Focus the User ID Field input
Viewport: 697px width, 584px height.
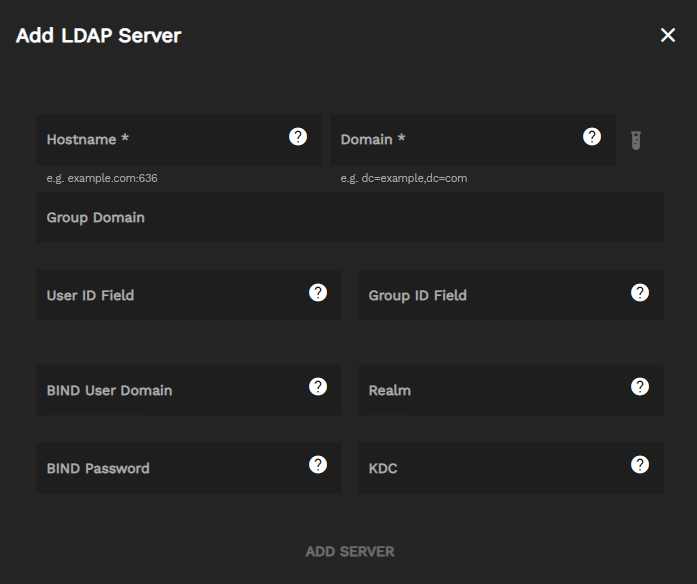[170, 296]
